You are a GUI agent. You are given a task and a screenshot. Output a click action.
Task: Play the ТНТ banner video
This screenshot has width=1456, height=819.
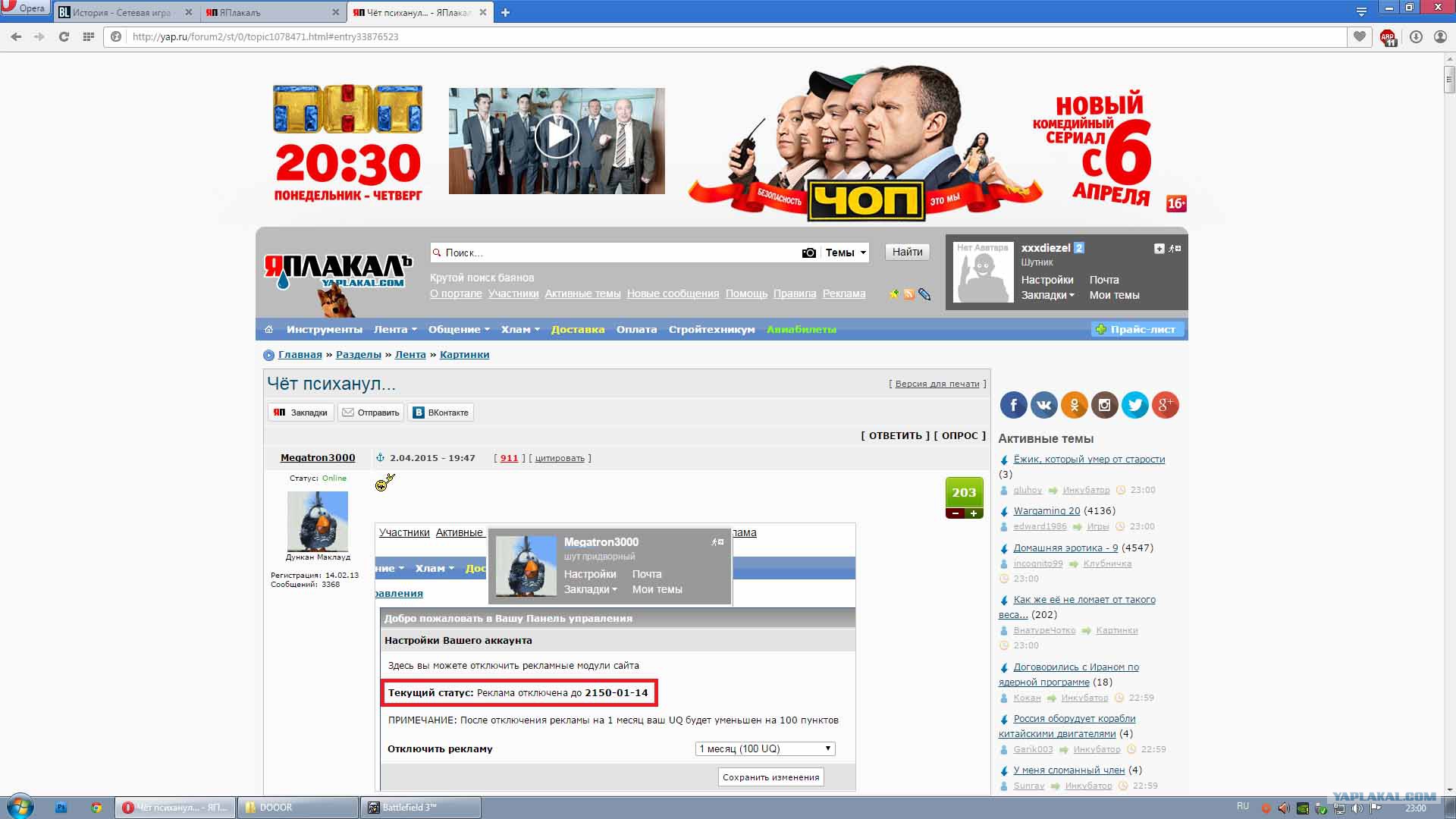(557, 137)
